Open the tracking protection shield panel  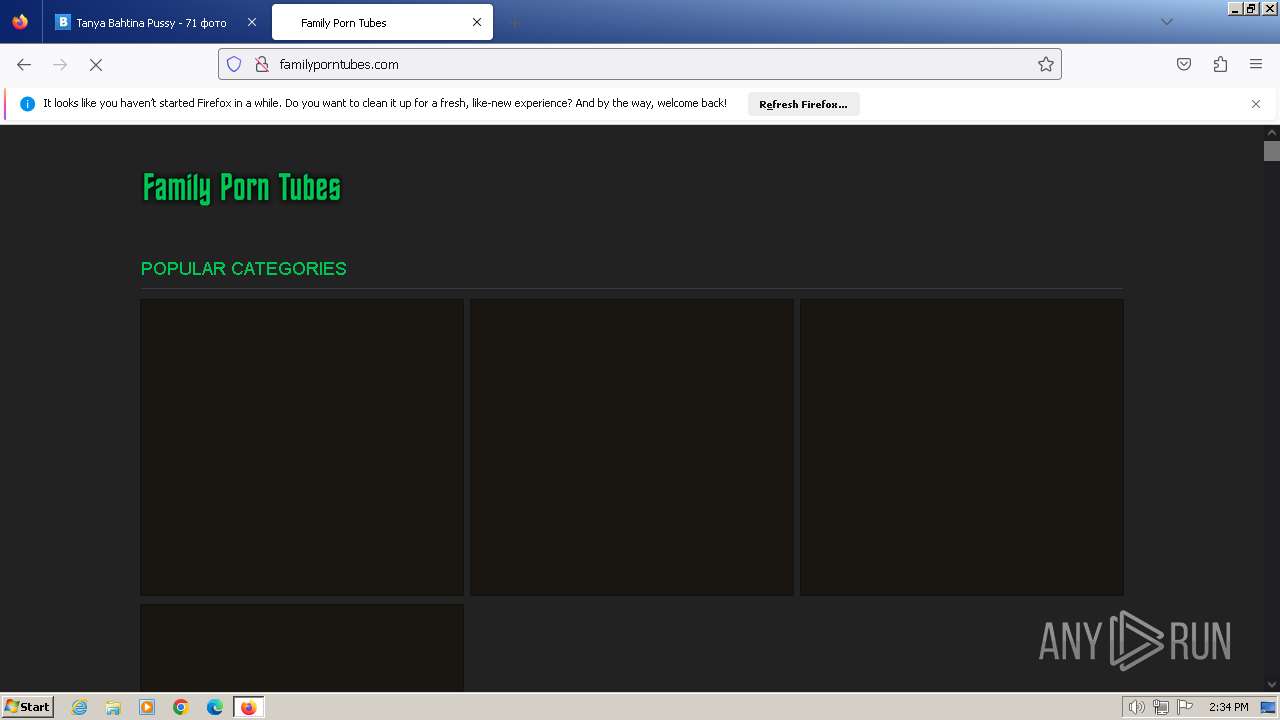tap(234, 64)
